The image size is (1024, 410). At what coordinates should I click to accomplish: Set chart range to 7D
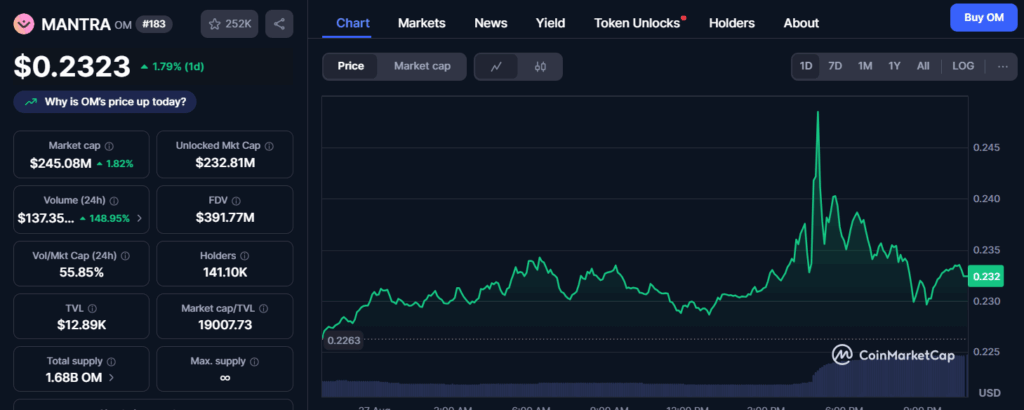point(835,67)
